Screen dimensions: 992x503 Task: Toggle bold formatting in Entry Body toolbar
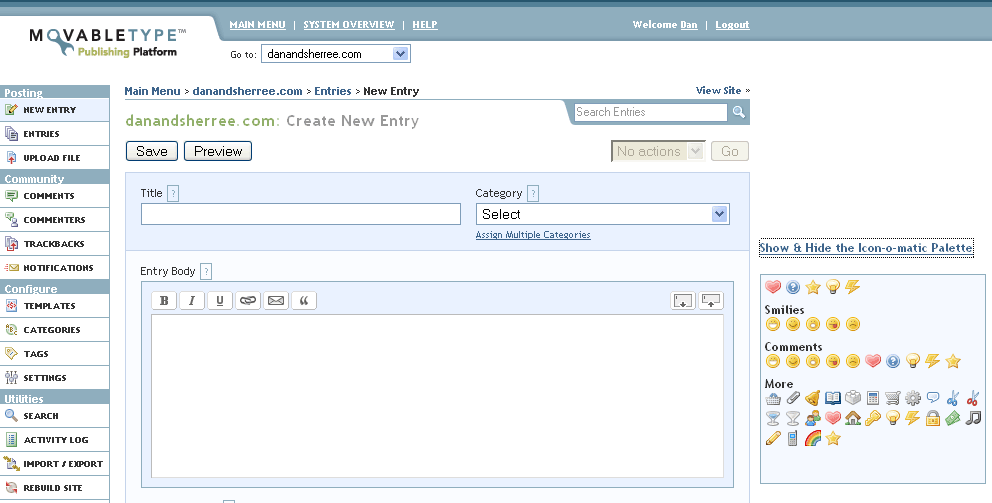click(164, 300)
